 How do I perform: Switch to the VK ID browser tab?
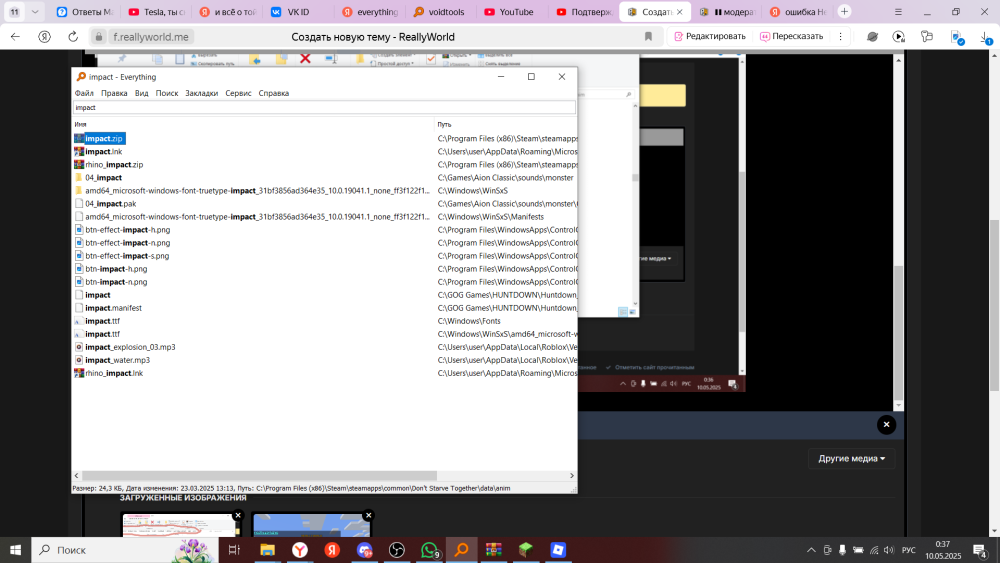297,11
